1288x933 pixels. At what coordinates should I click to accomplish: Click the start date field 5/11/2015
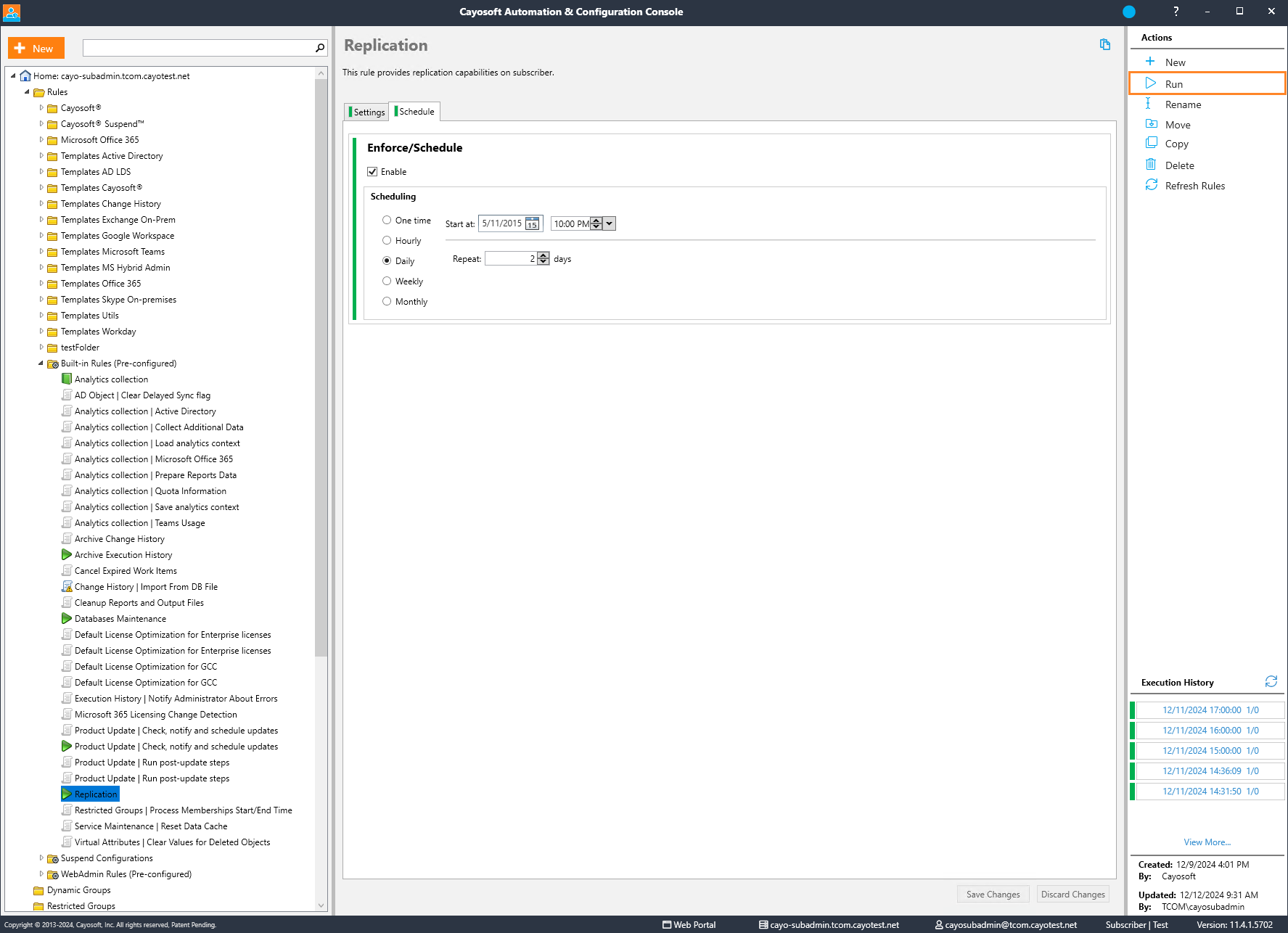(x=502, y=223)
